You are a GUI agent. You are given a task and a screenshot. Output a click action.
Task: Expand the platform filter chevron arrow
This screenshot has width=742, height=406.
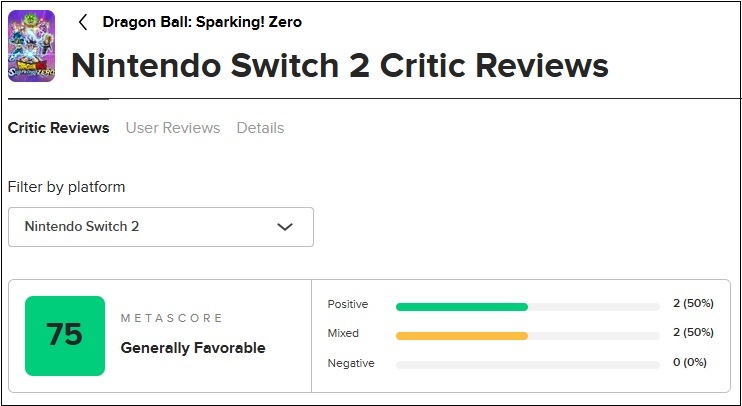coord(285,227)
